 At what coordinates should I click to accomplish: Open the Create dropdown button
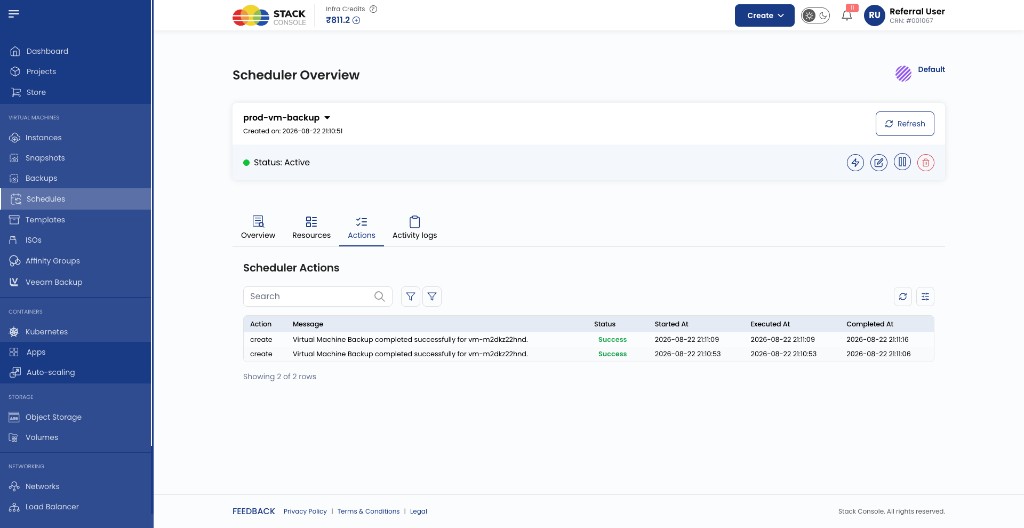pos(765,16)
